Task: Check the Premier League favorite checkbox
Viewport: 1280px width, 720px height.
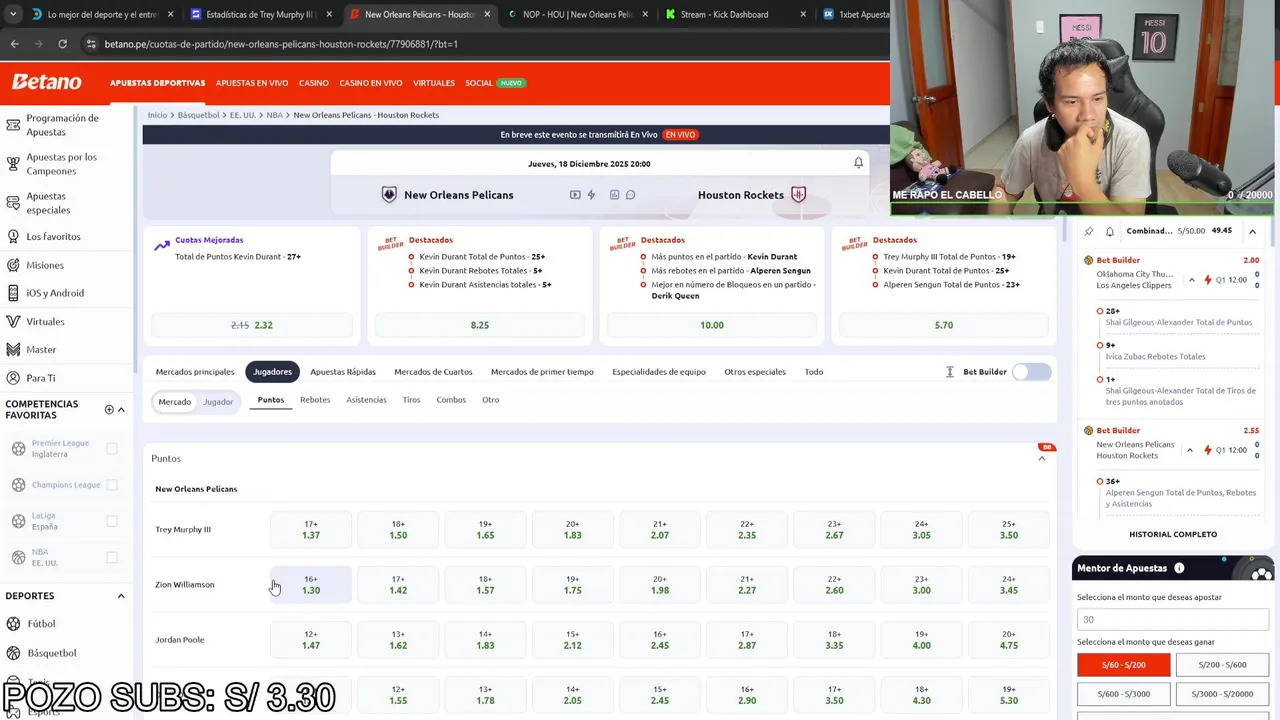Action: [112, 449]
